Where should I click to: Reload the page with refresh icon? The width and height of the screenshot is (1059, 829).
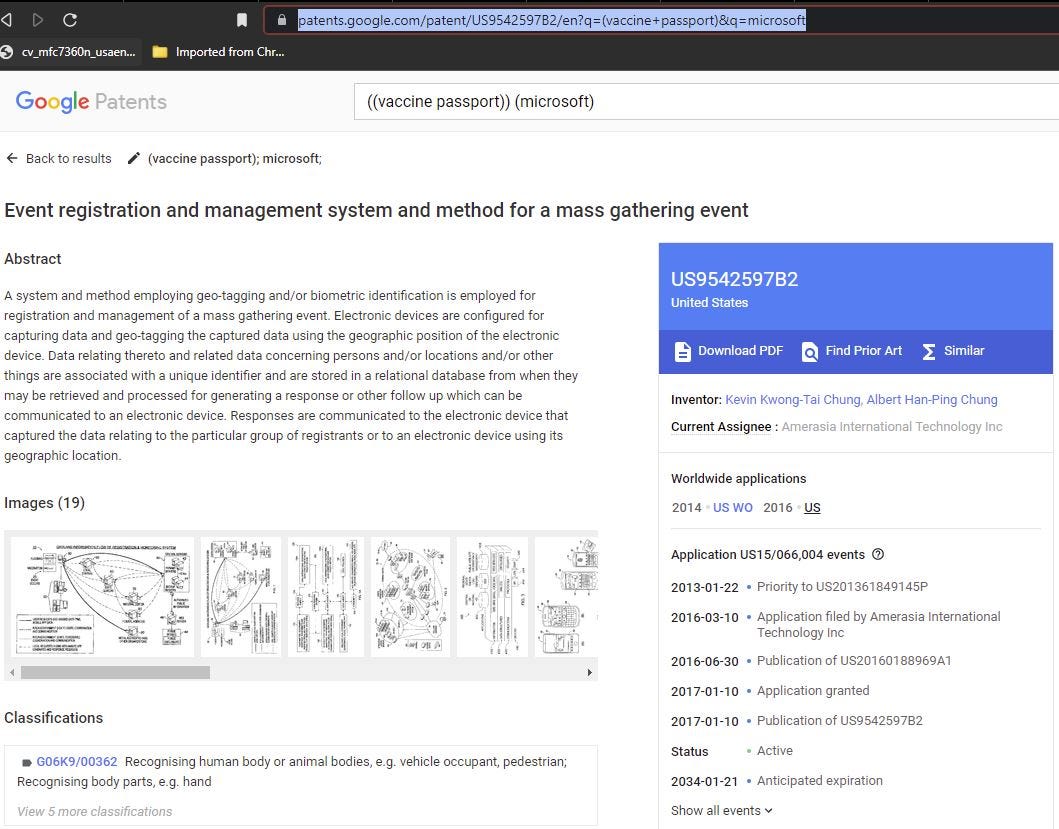point(70,20)
